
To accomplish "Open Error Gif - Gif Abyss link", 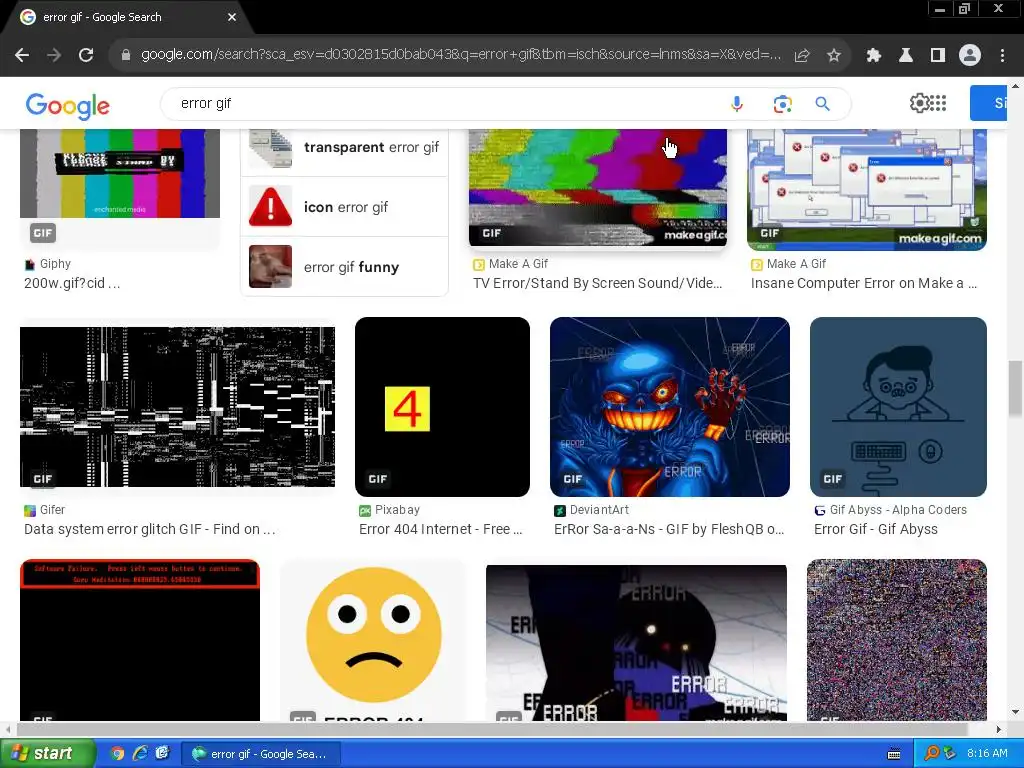I will click(x=876, y=529).
